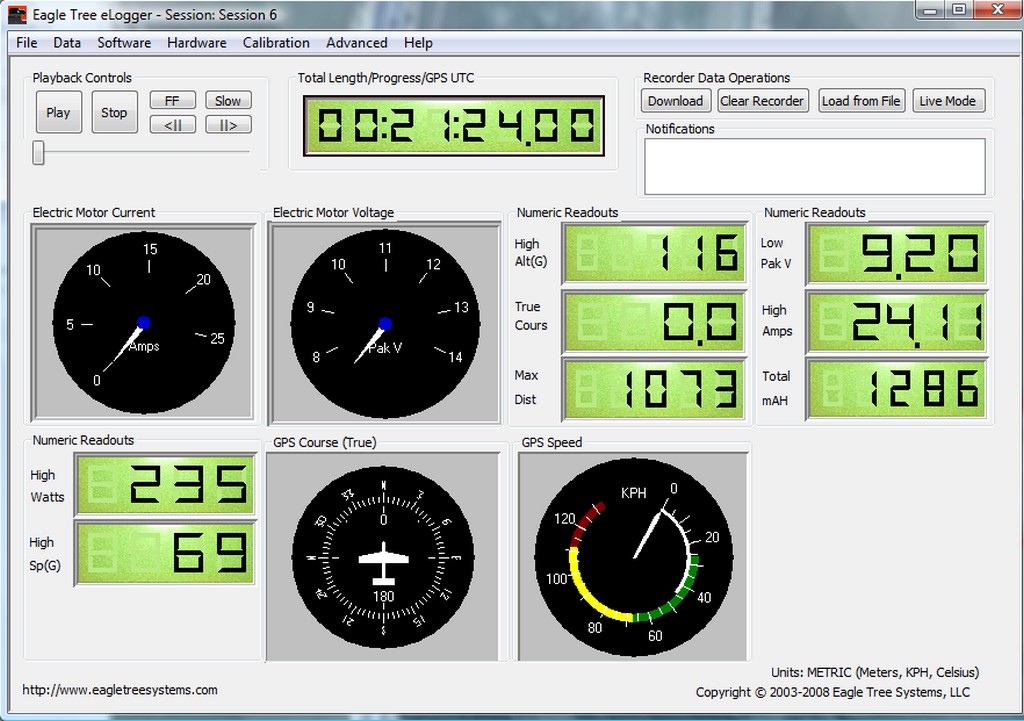Click the FF fast-forward button
This screenshot has width=1024, height=721.
172,101
